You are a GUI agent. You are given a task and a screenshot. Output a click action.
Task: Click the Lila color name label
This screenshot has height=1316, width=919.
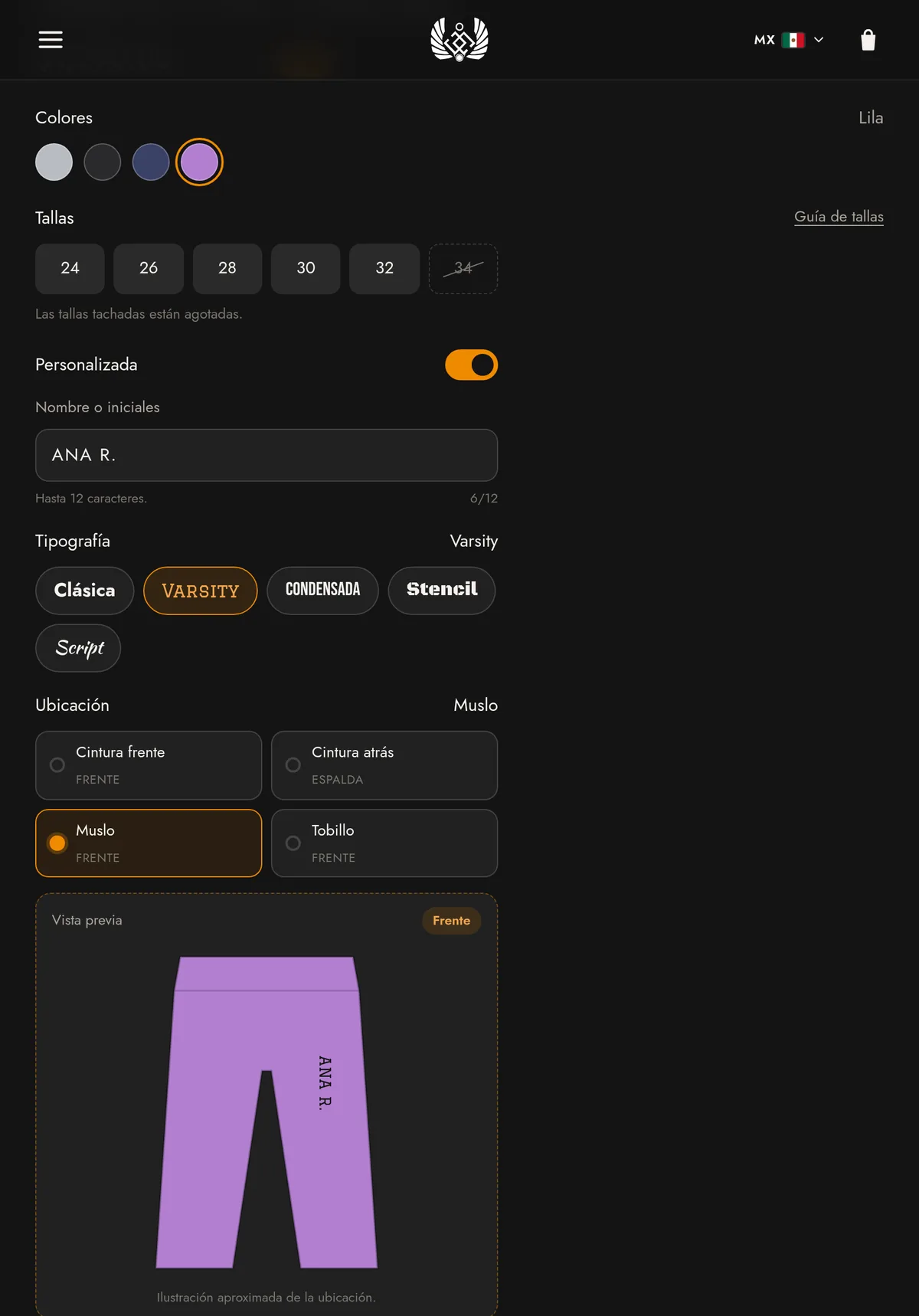(x=871, y=118)
